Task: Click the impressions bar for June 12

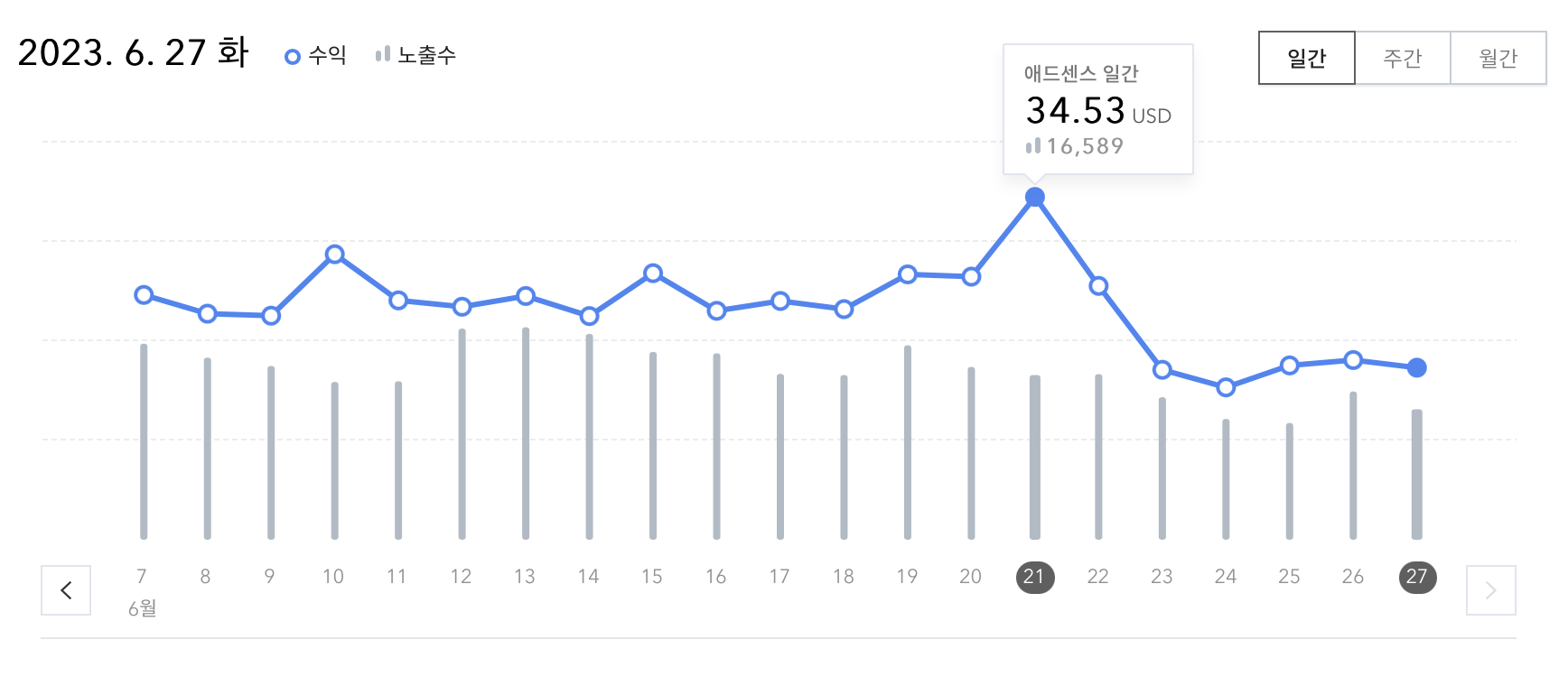Action: pyautogui.click(x=461, y=433)
